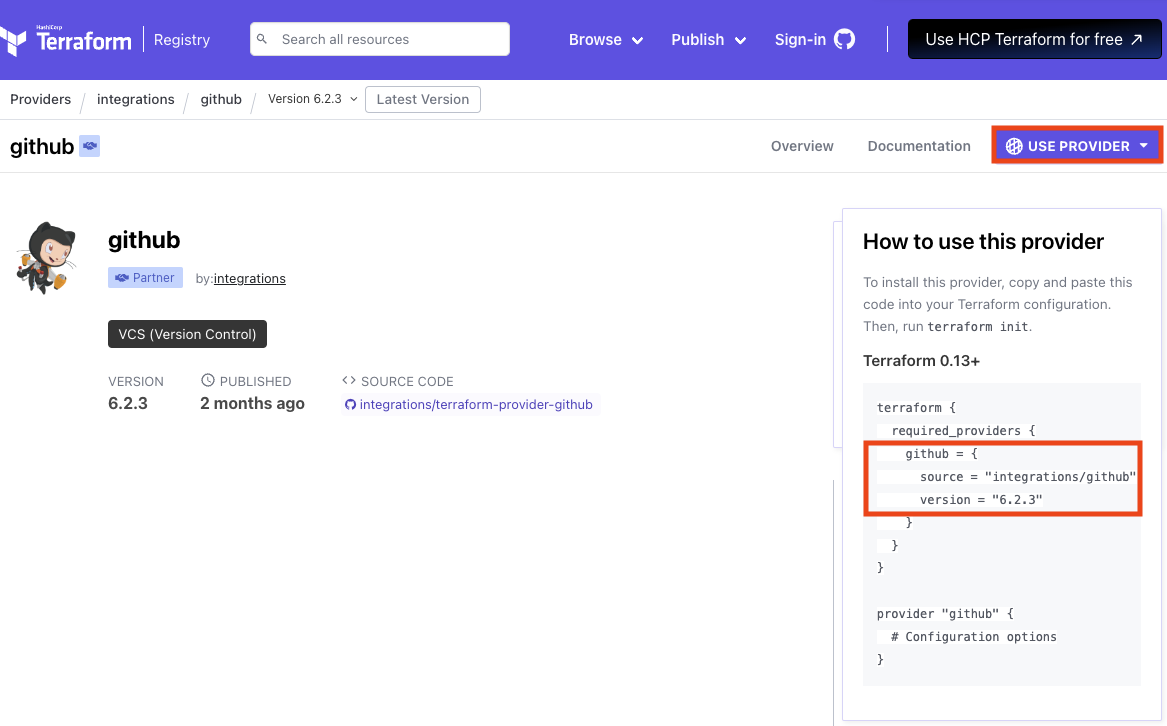This screenshot has width=1167, height=726.
Task: Click the required_providers { code line
Action: [x=963, y=430]
